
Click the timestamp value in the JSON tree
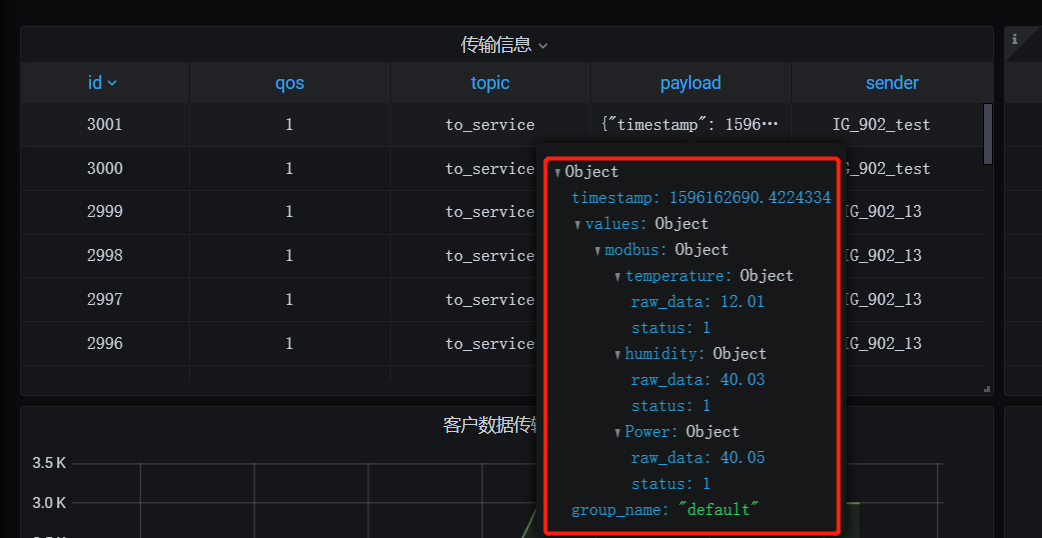[x=749, y=198]
